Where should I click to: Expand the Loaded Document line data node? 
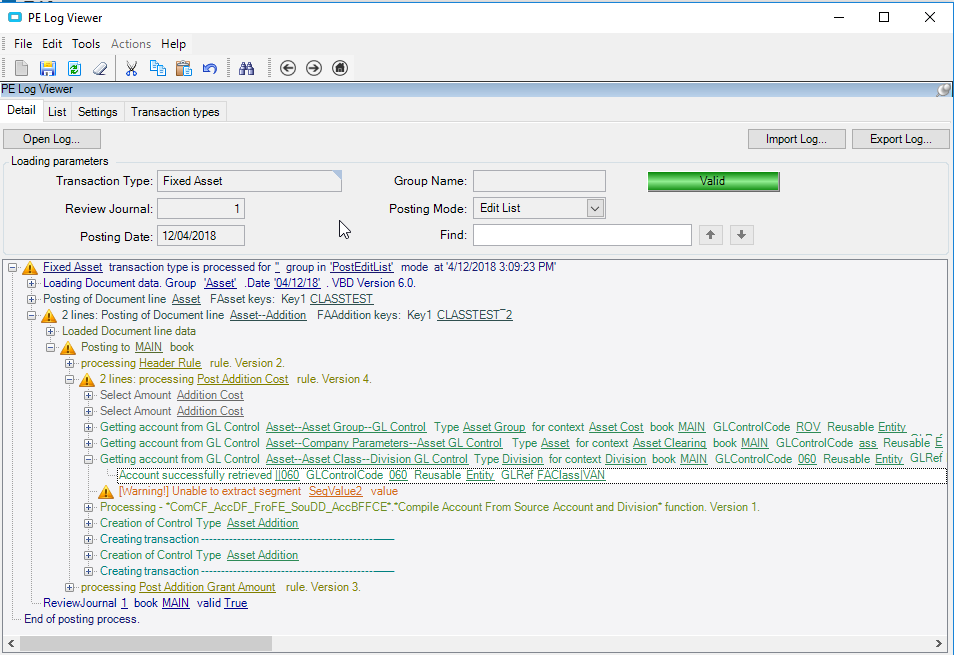[x=50, y=331]
